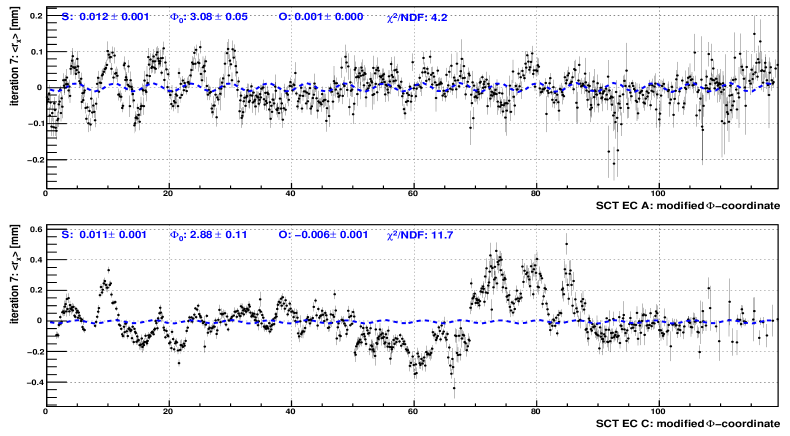The width and height of the screenshot is (790, 436).
Task: Click y-axis tick label −0.4 in bottom plot
Action: click(32, 382)
